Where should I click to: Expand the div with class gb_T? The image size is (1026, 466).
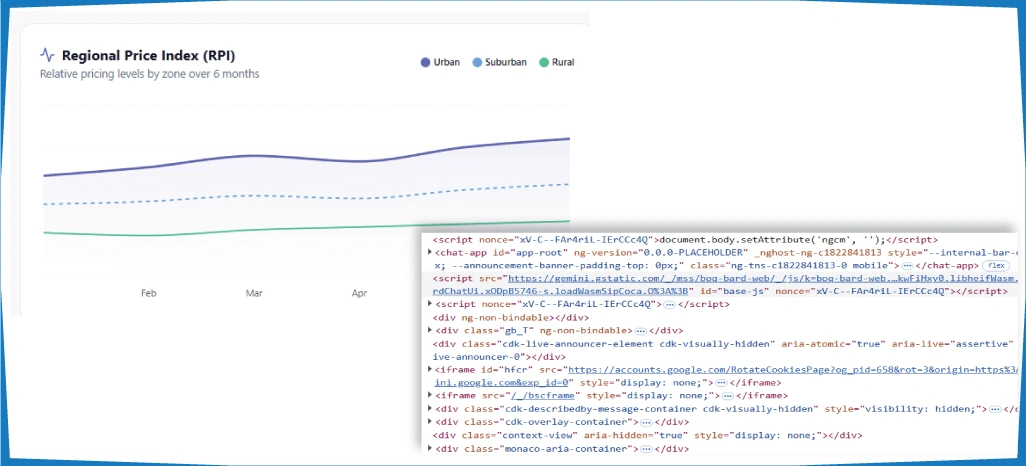pyautogui.click(x=429, y=330)
